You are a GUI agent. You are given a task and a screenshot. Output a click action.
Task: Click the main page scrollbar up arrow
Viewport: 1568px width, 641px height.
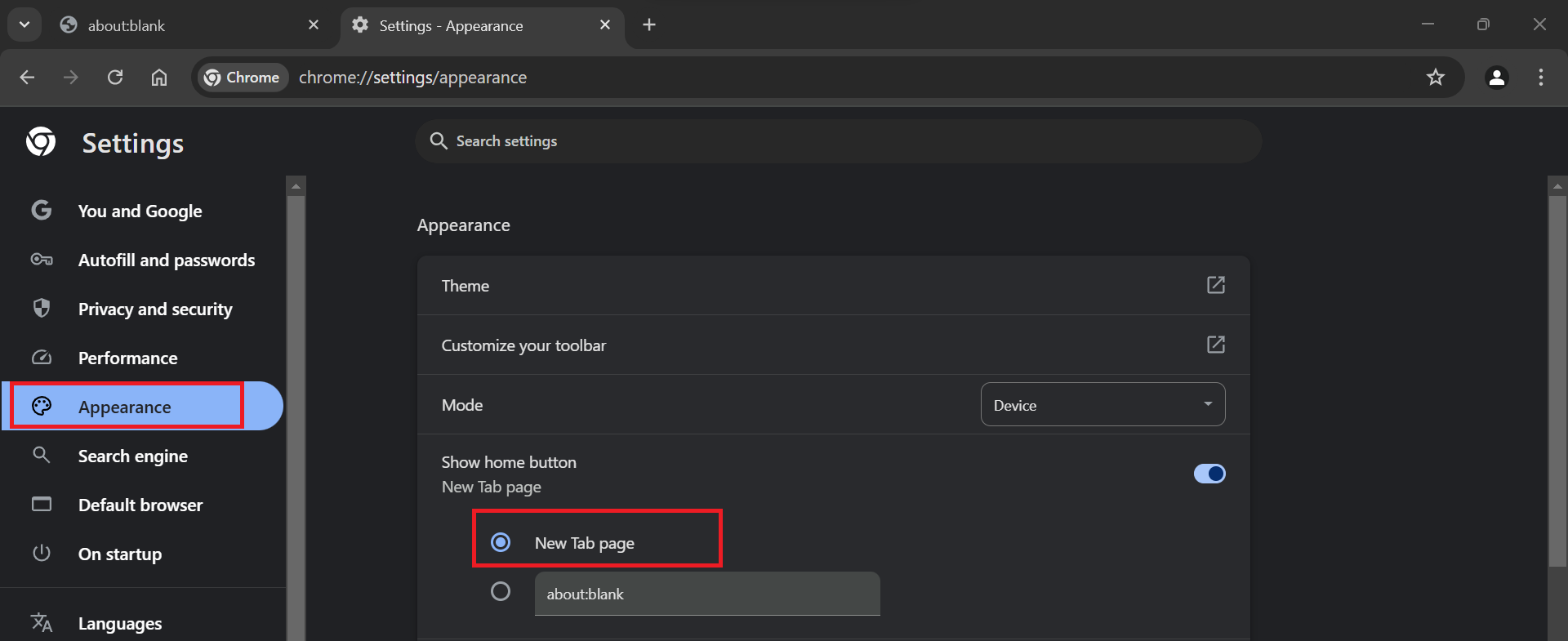point(1557,186)
